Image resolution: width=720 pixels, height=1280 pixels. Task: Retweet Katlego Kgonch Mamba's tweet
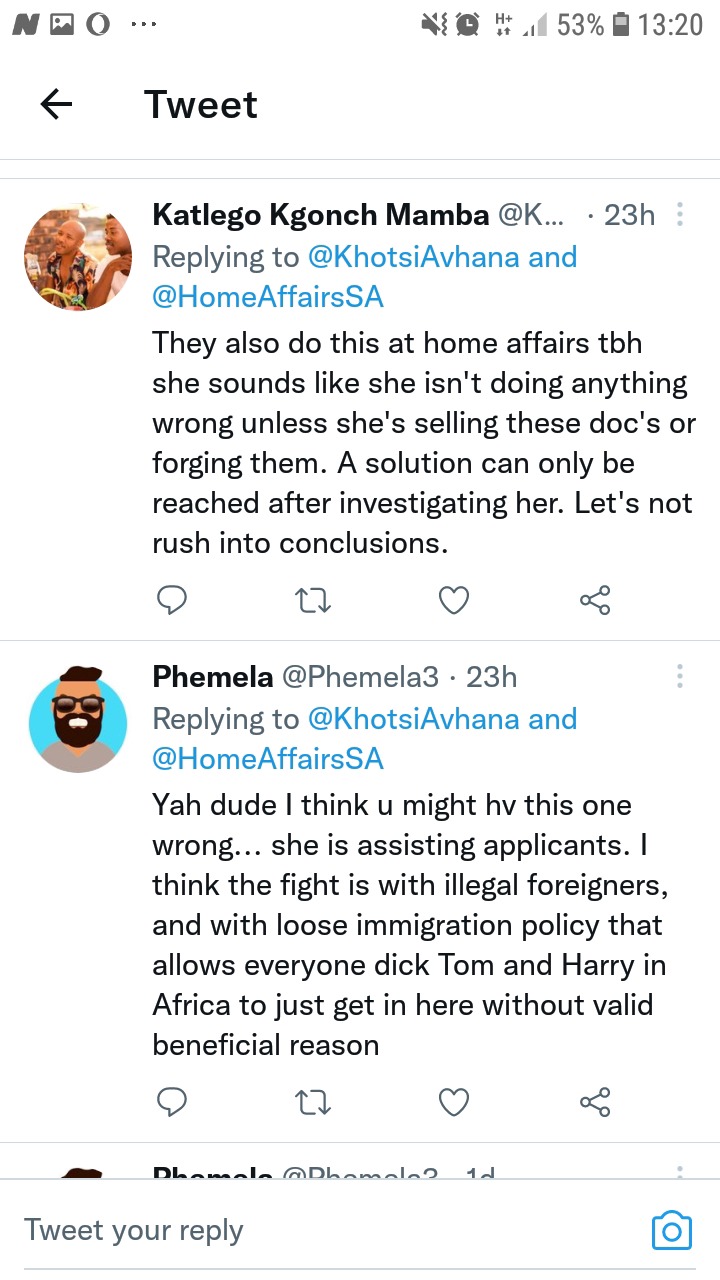313,600
